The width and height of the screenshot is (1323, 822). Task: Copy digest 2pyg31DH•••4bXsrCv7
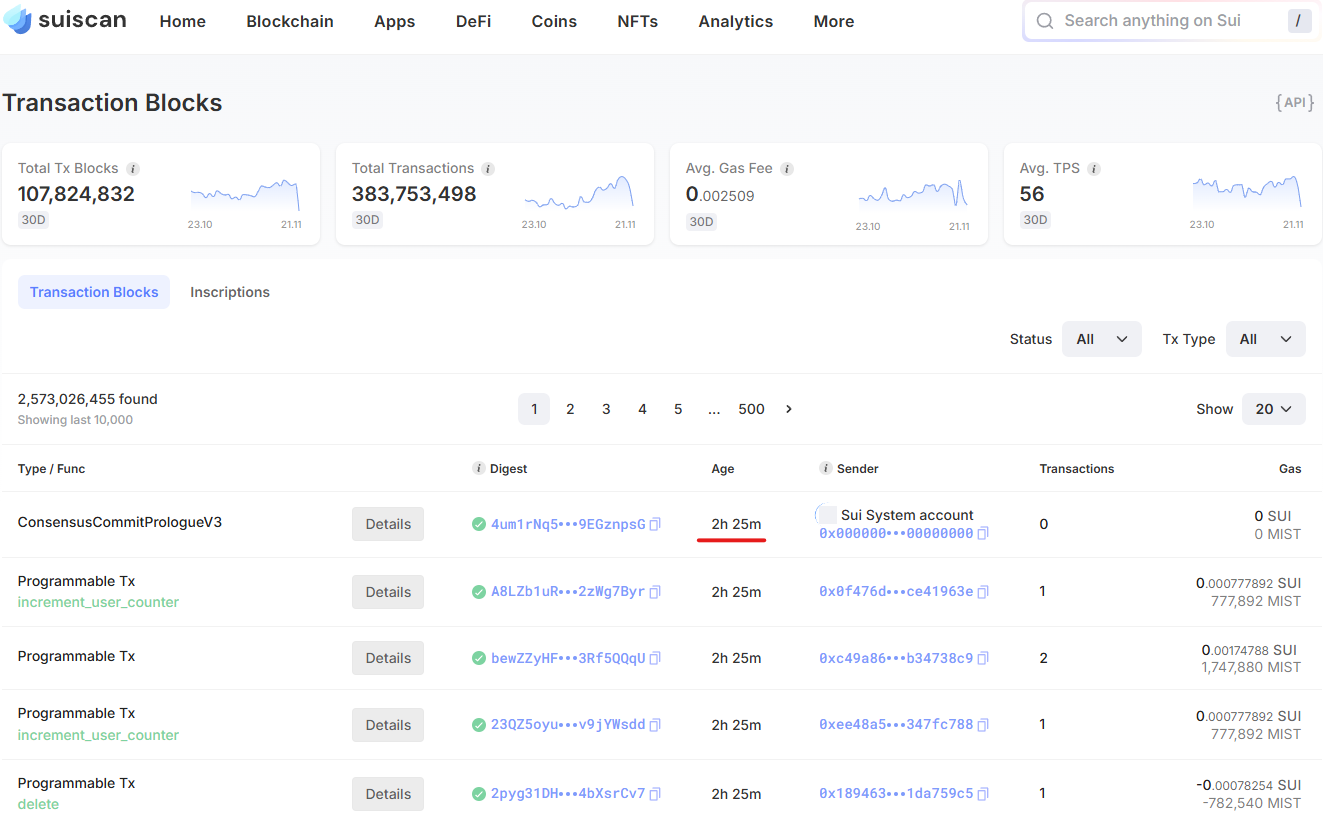tap(655, 794)
